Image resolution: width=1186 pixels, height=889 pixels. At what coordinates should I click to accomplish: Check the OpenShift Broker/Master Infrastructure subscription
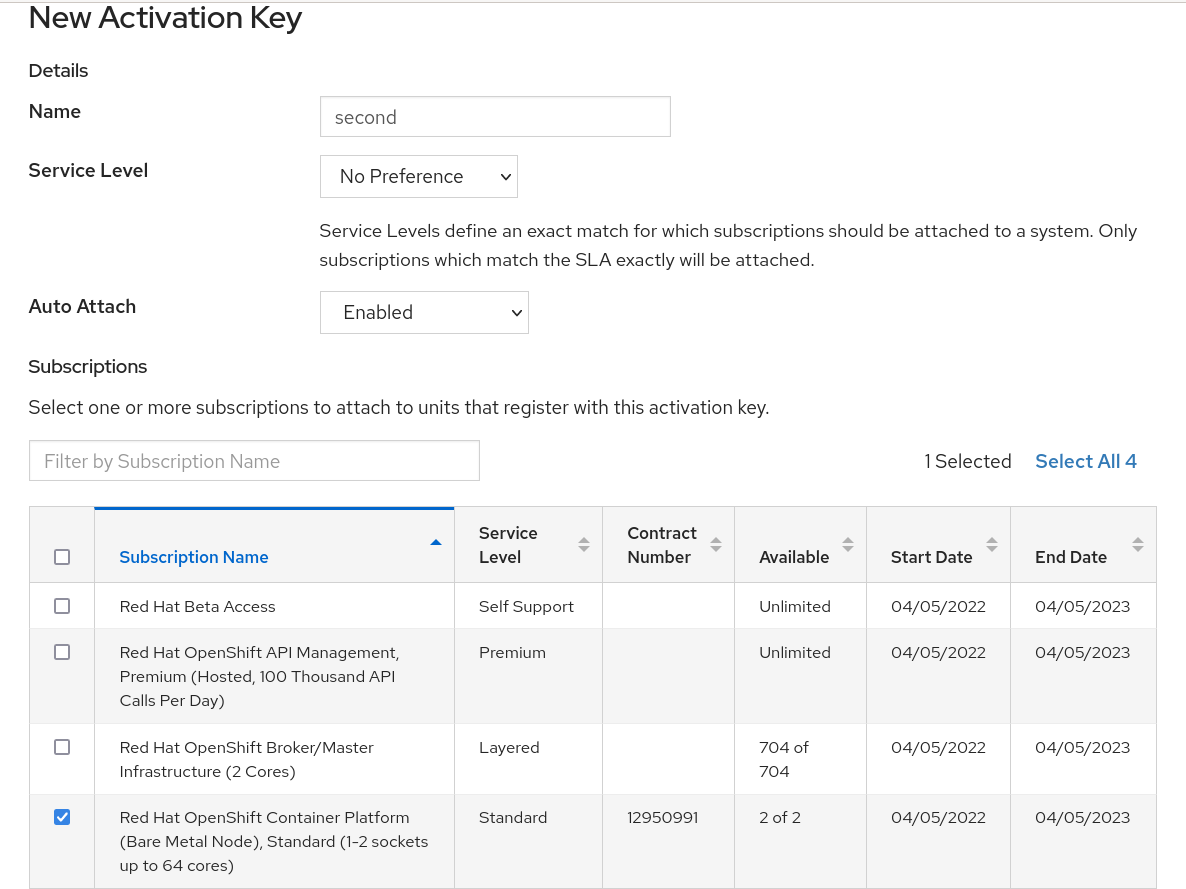coord(62,746)
